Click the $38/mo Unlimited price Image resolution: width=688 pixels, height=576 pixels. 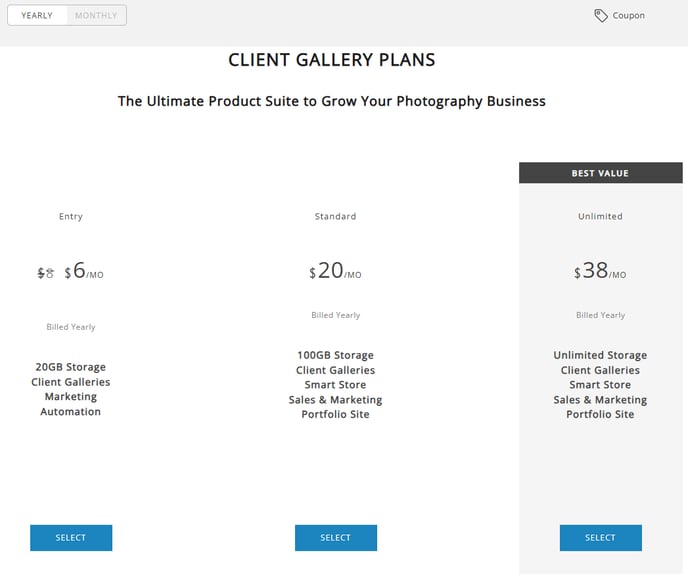pos(600,271)
